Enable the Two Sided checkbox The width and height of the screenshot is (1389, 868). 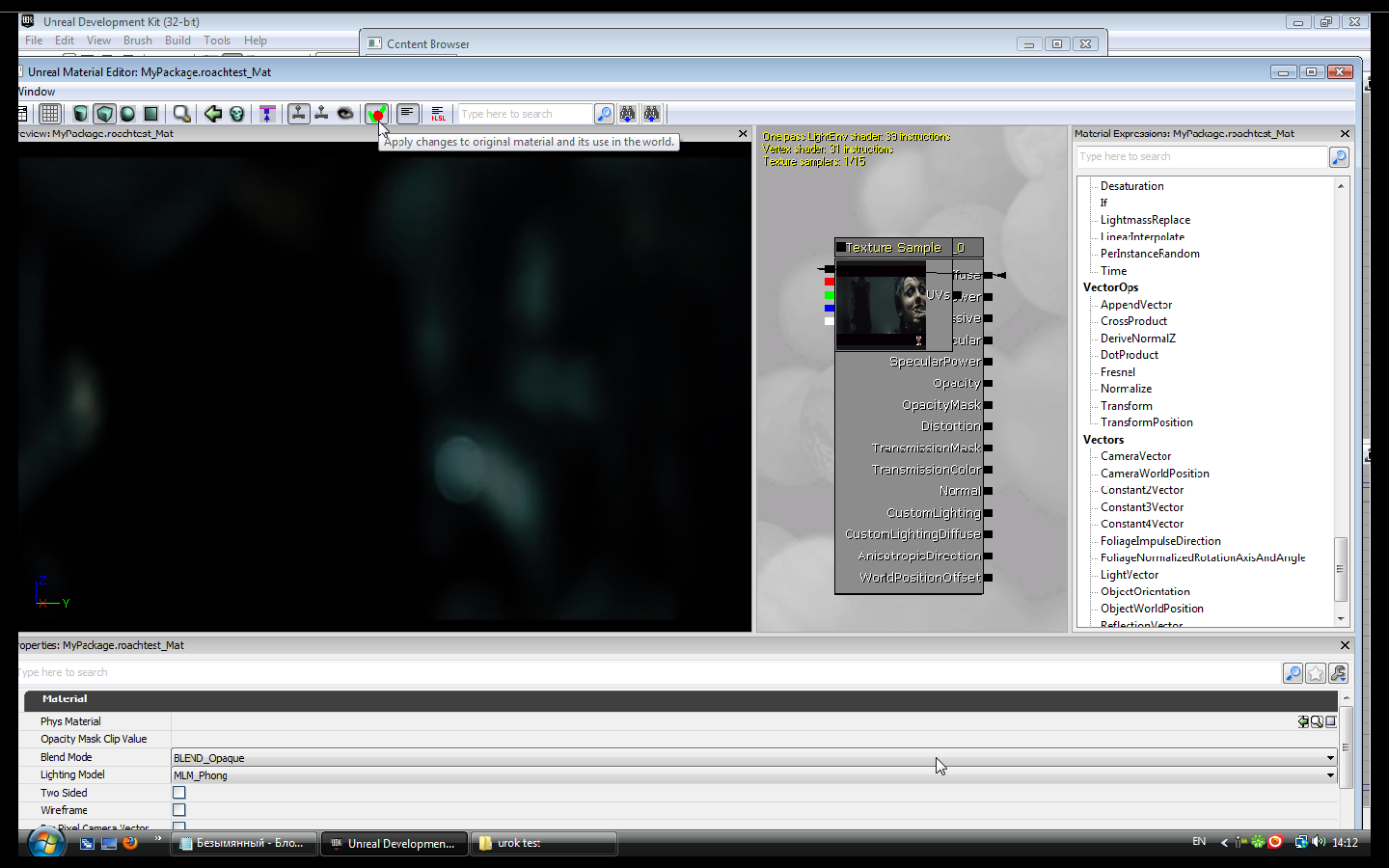click(178, 793)
